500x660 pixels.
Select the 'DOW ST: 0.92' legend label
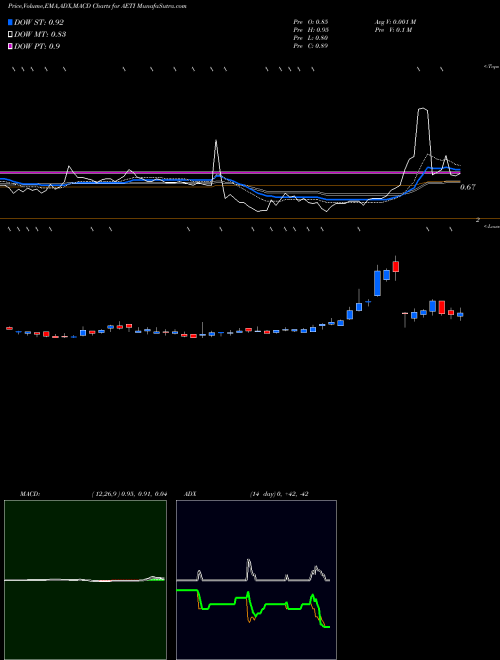click(39, 22)
